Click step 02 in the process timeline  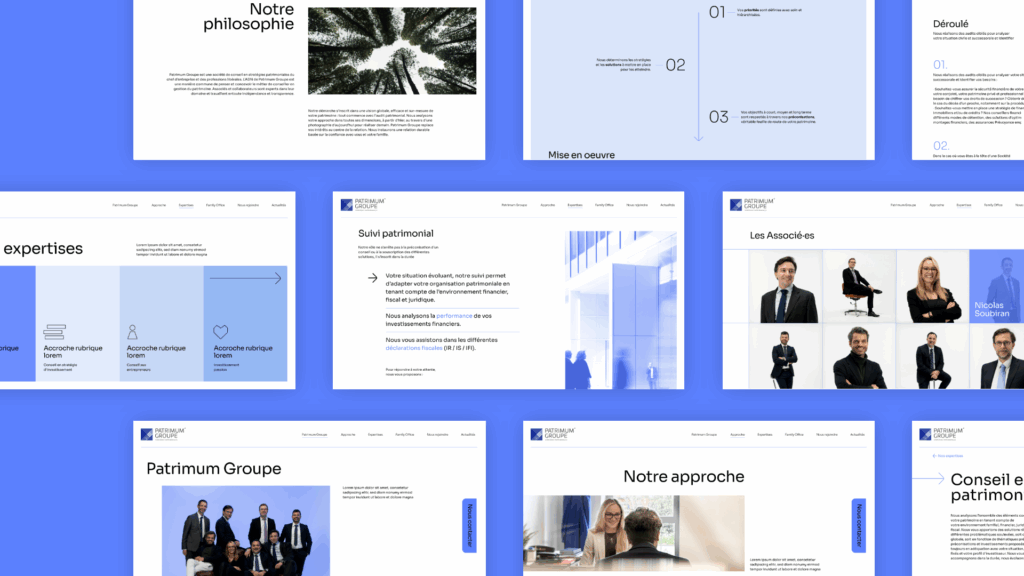tap(675, 65)
